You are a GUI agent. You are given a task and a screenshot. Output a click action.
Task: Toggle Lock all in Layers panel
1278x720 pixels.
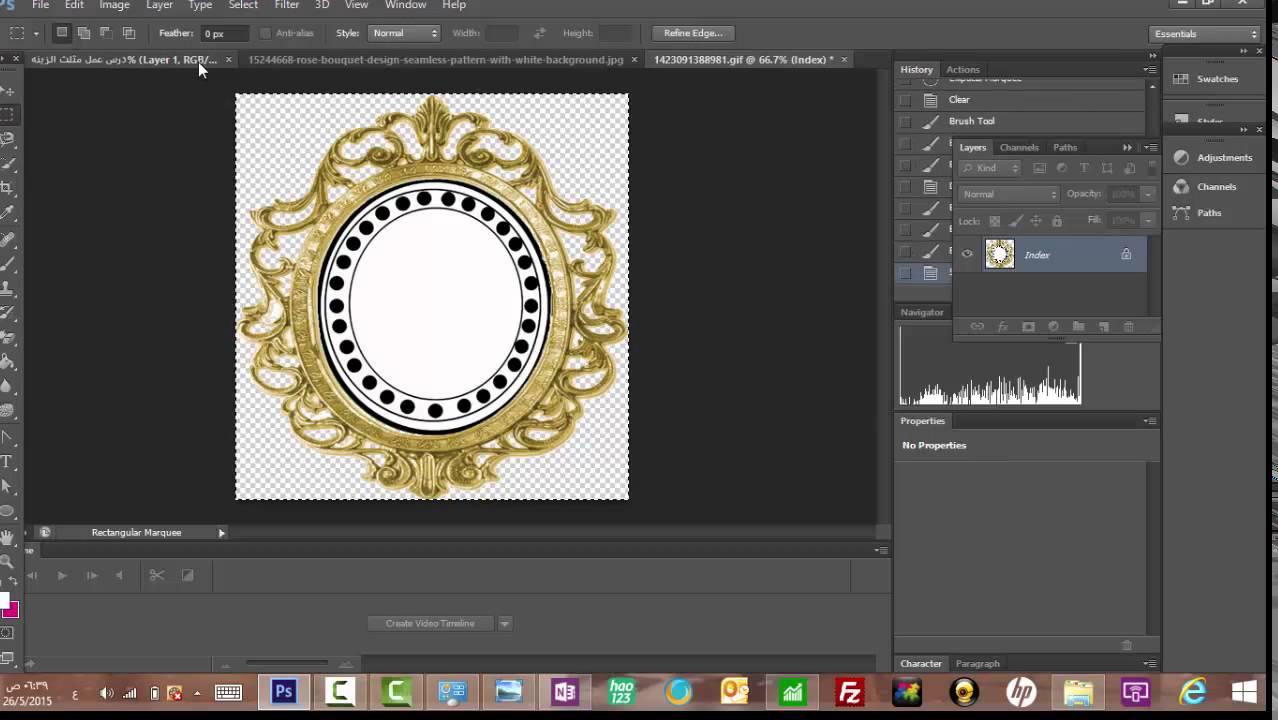(x=1056, y=221)
